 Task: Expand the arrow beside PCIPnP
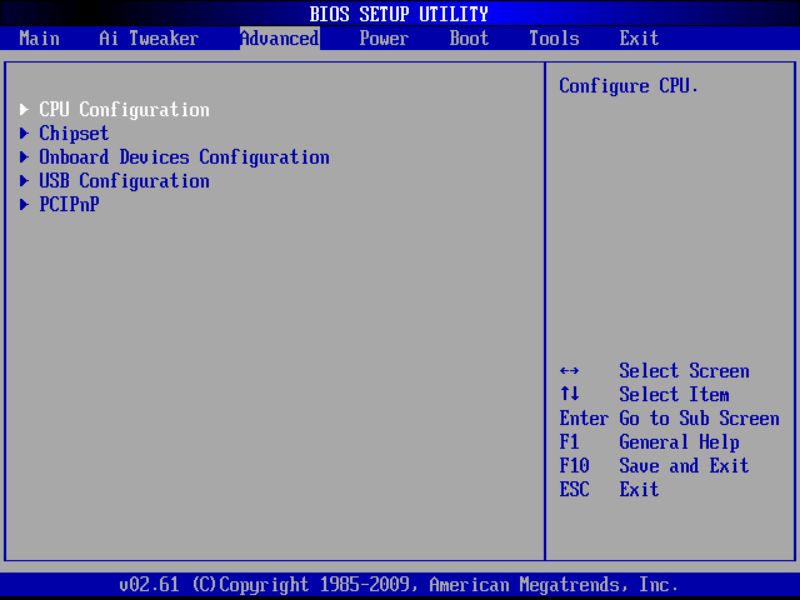pyautogui.click(x=24, y=205)
